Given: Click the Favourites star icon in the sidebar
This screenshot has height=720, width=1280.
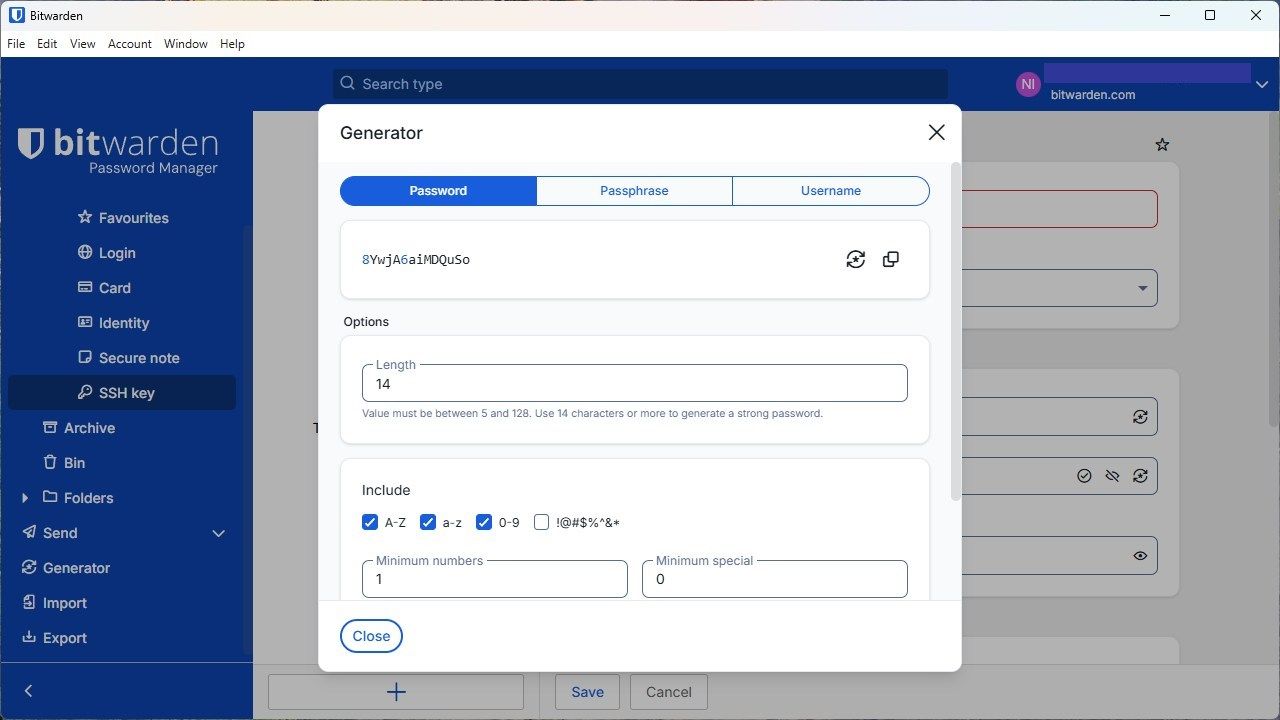Looking at the screenshot, I should 85,217.
